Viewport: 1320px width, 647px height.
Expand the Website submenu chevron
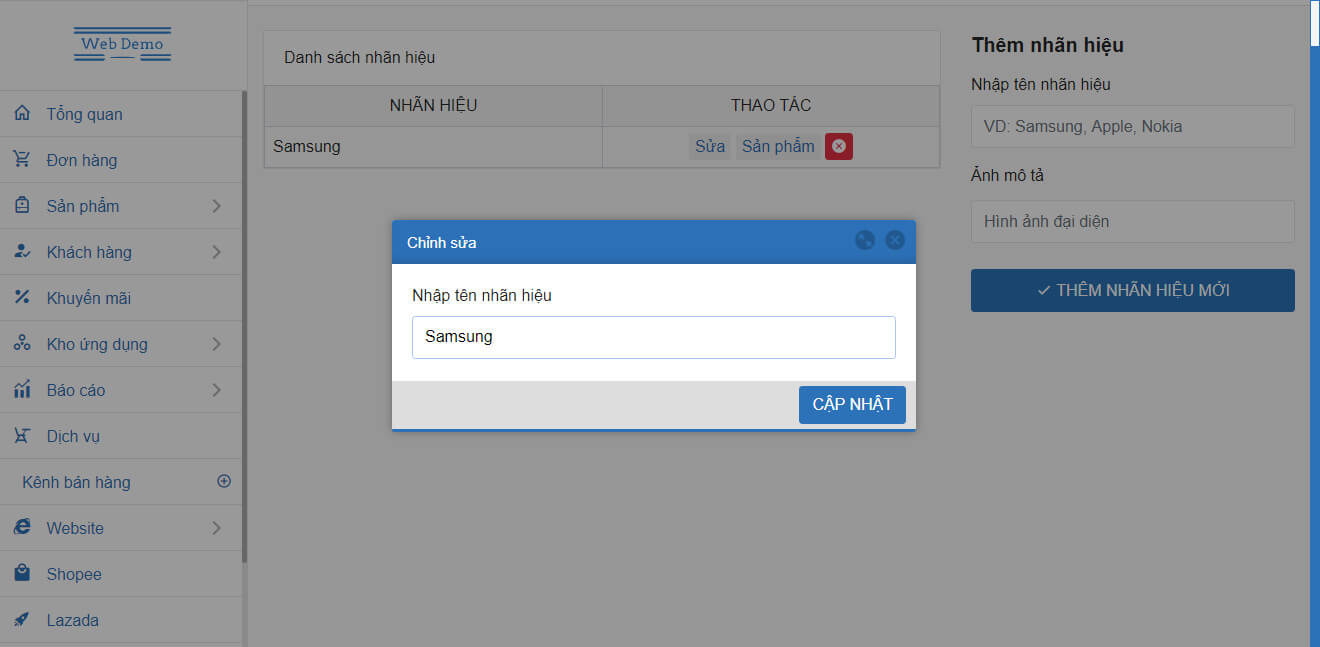point(217,528)
